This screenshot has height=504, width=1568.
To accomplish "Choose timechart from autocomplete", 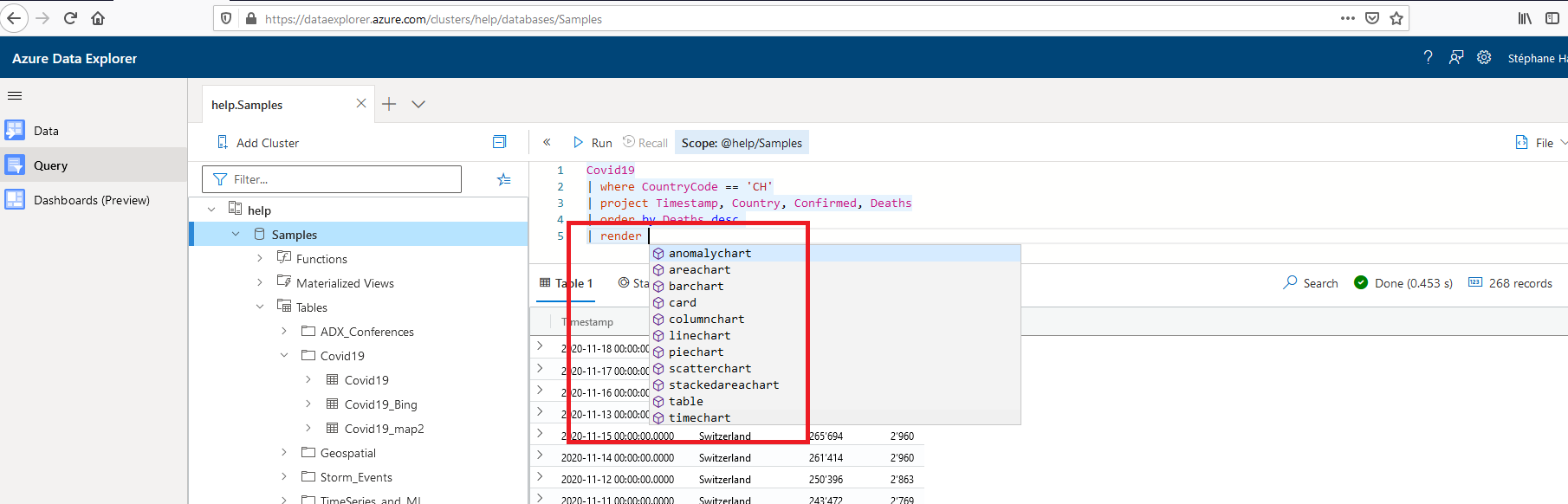I will click(835, 417).
